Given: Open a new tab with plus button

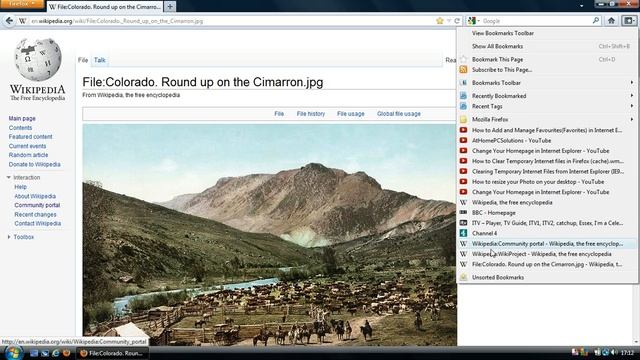Looking at the screenshot, I should click(170, 7).
